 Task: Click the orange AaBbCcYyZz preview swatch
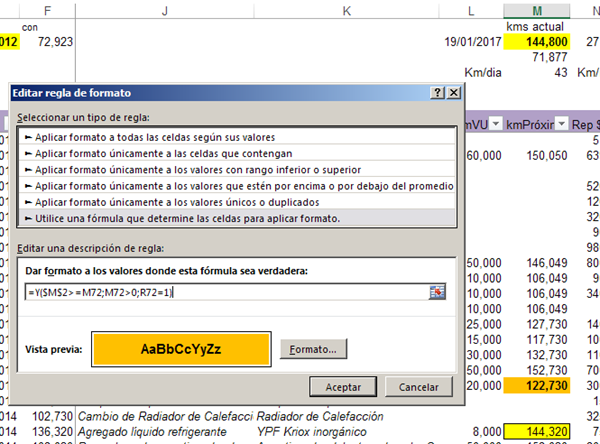coord(181,349)
